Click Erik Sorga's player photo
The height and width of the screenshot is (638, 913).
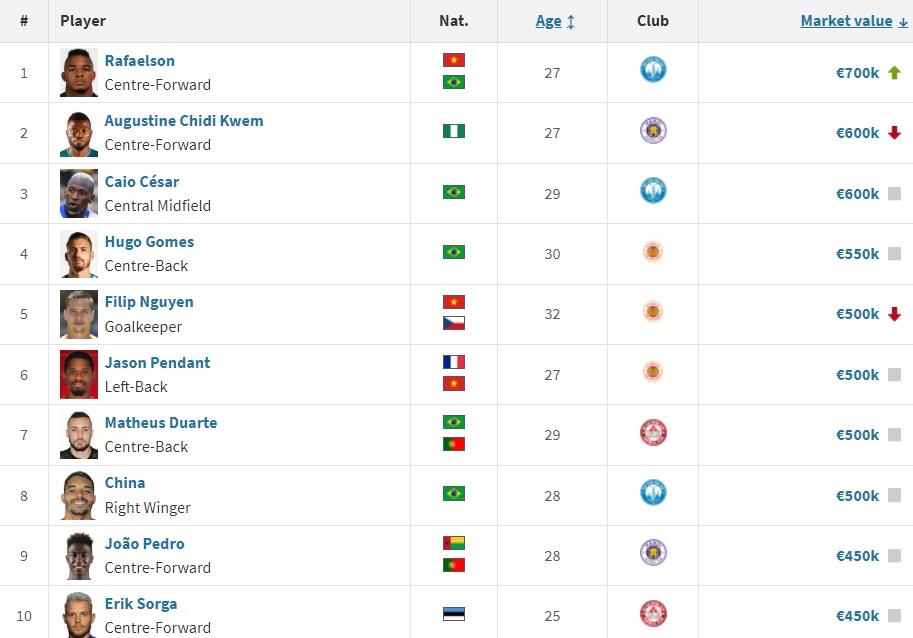click(78, 616)
